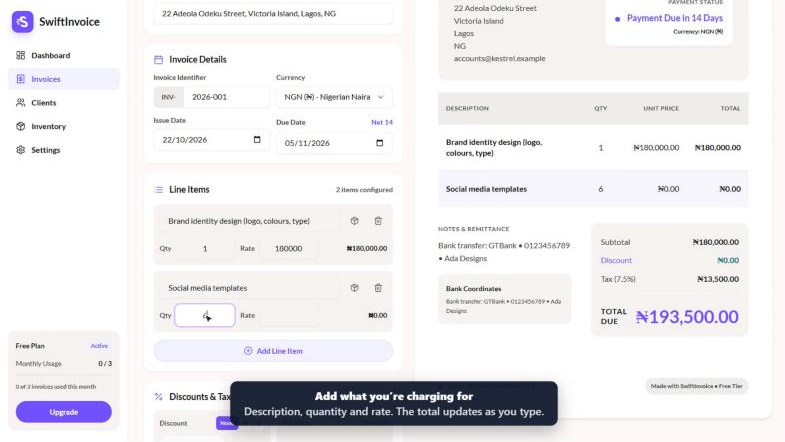Pick inventory item for Social media templates

pos(354,288)
